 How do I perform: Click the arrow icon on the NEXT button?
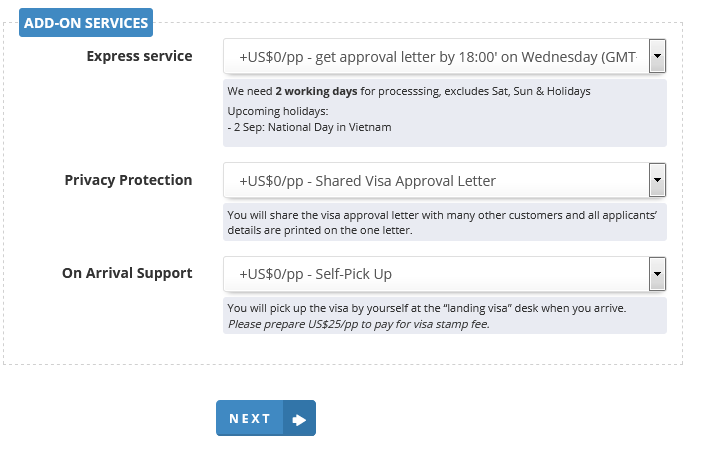pyautogui.click(x=299, y=419)
